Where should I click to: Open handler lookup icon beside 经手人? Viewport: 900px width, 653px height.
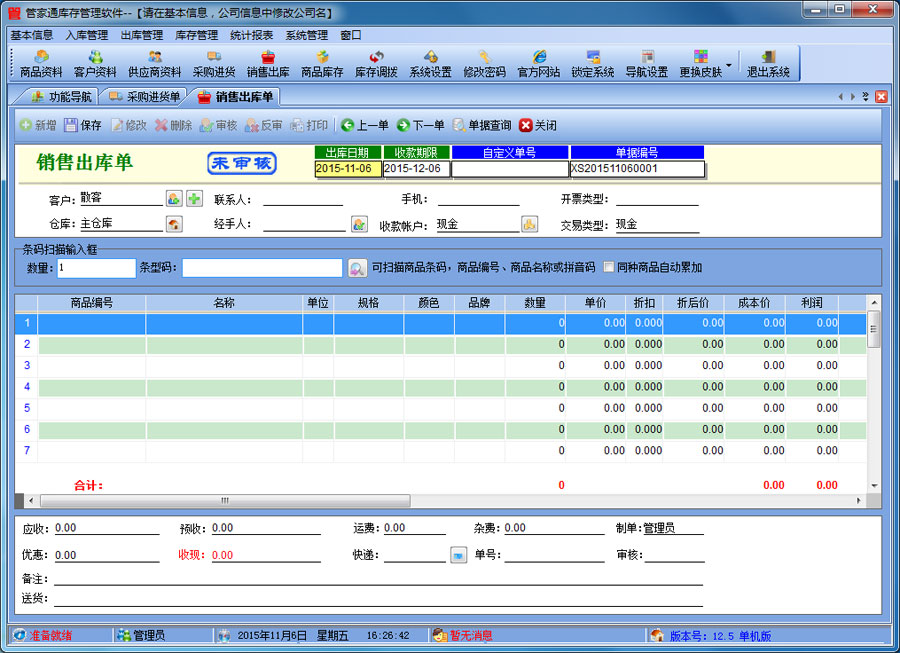click(x=359, y=224)
